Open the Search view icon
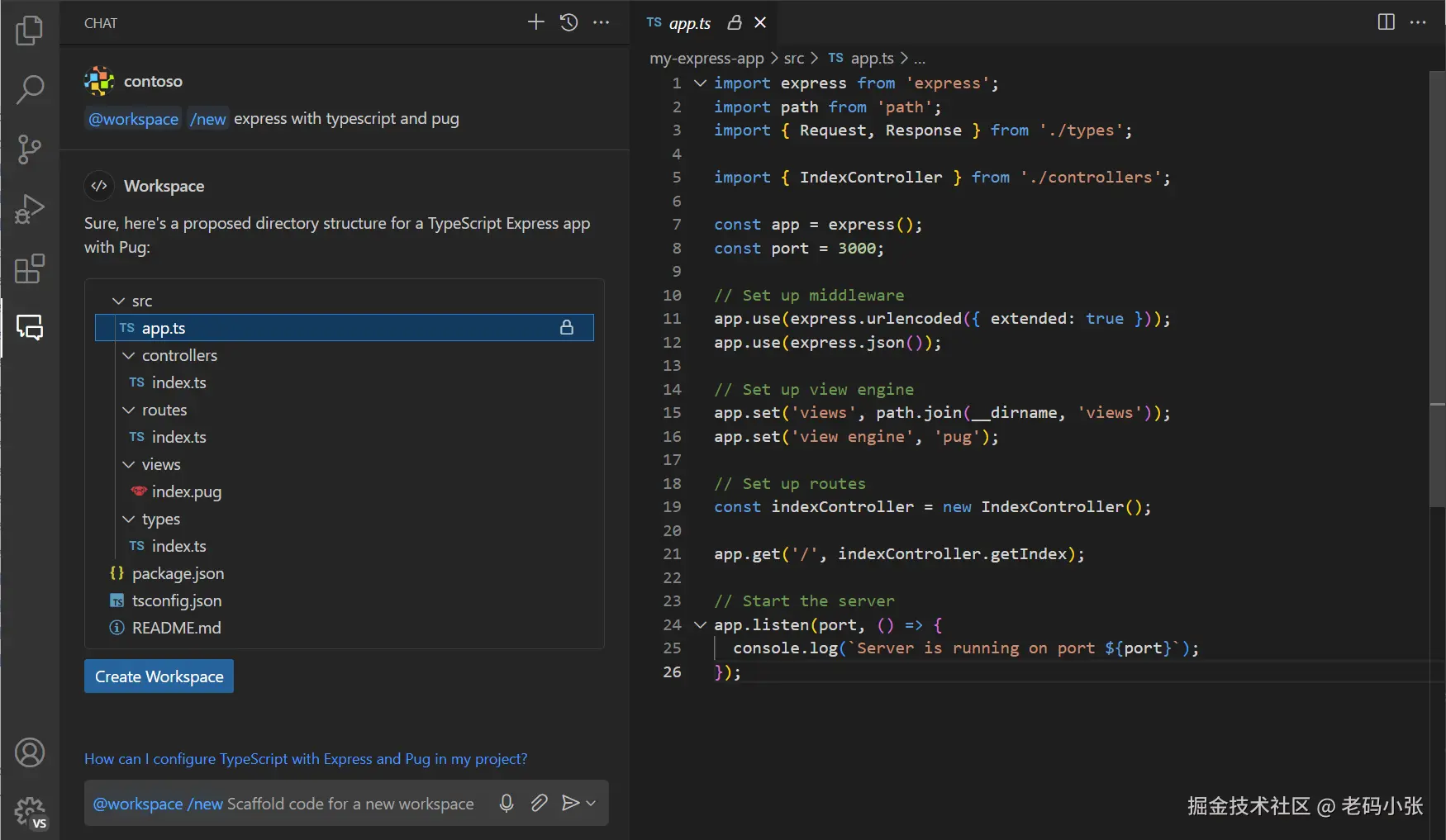 [x=30, y=89]
